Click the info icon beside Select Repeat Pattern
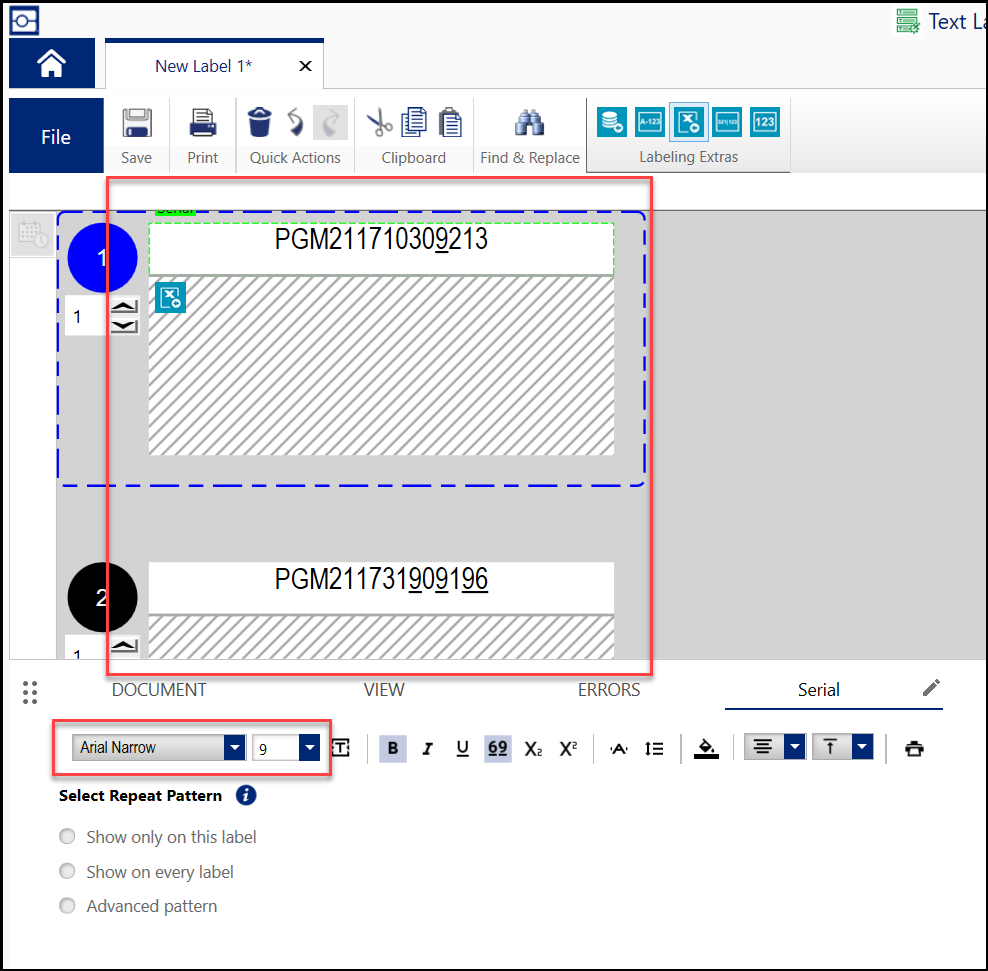The width and height of the screenshot is (988, 971). tap(246, 796)
